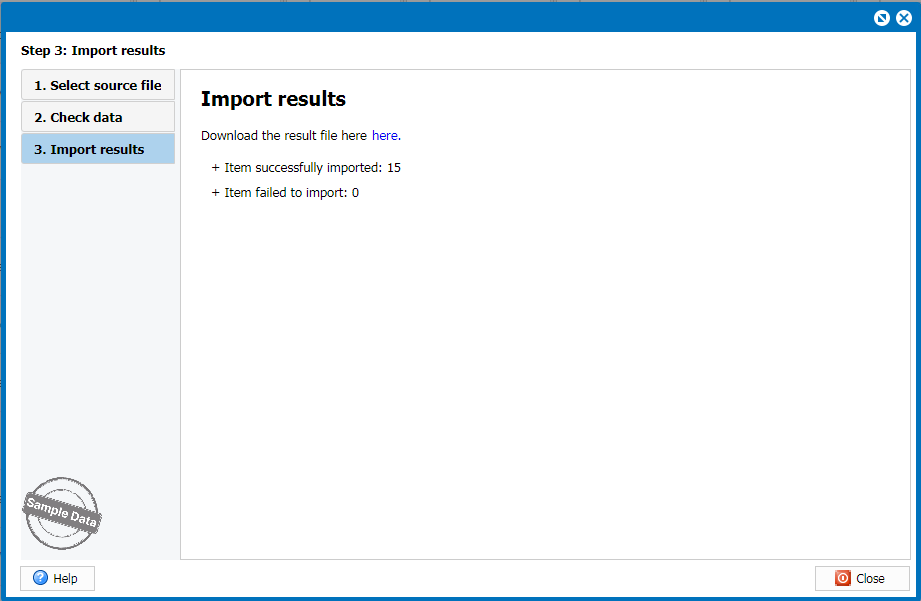Download the result file via 'here' link

click(x=384, y=135)
